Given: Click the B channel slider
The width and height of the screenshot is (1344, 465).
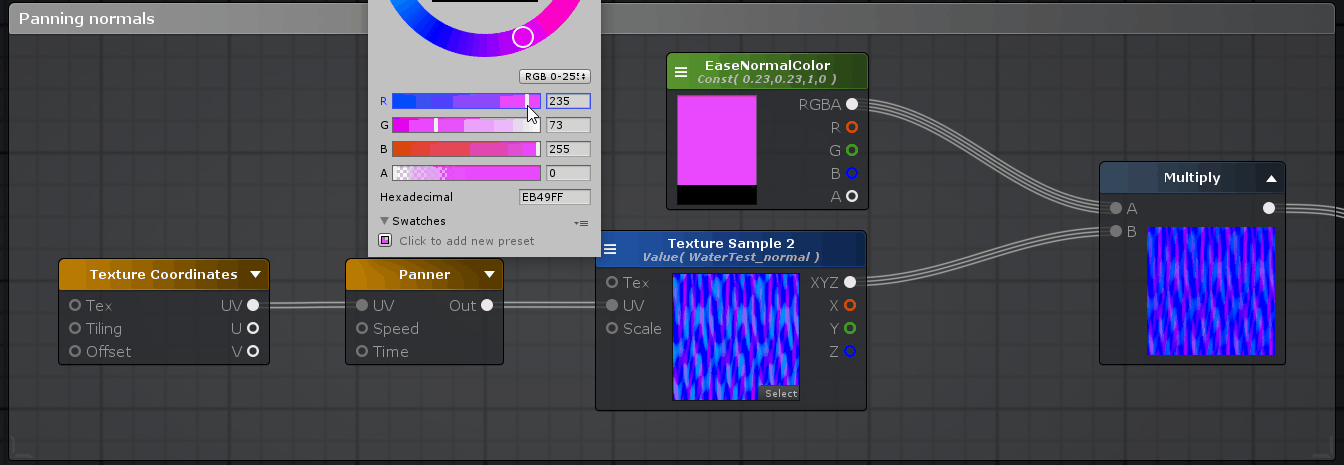Looking at the screenshot, I should [466, 149].
